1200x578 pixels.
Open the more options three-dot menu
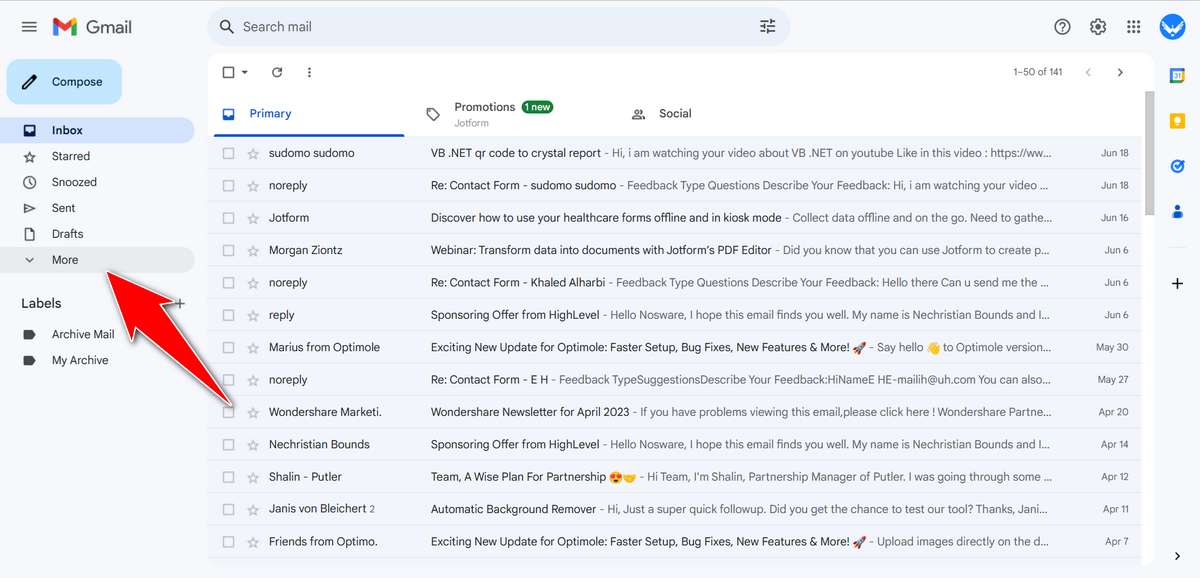point(309,72)
